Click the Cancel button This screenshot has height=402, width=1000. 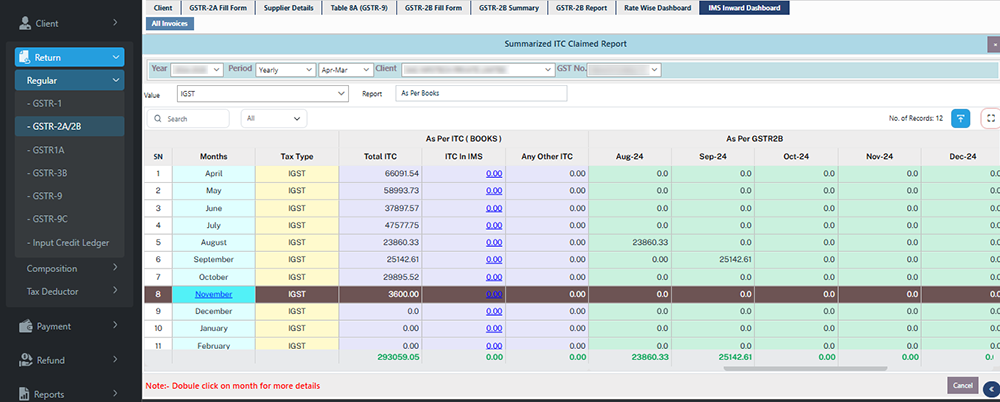[x=962, y=385]
